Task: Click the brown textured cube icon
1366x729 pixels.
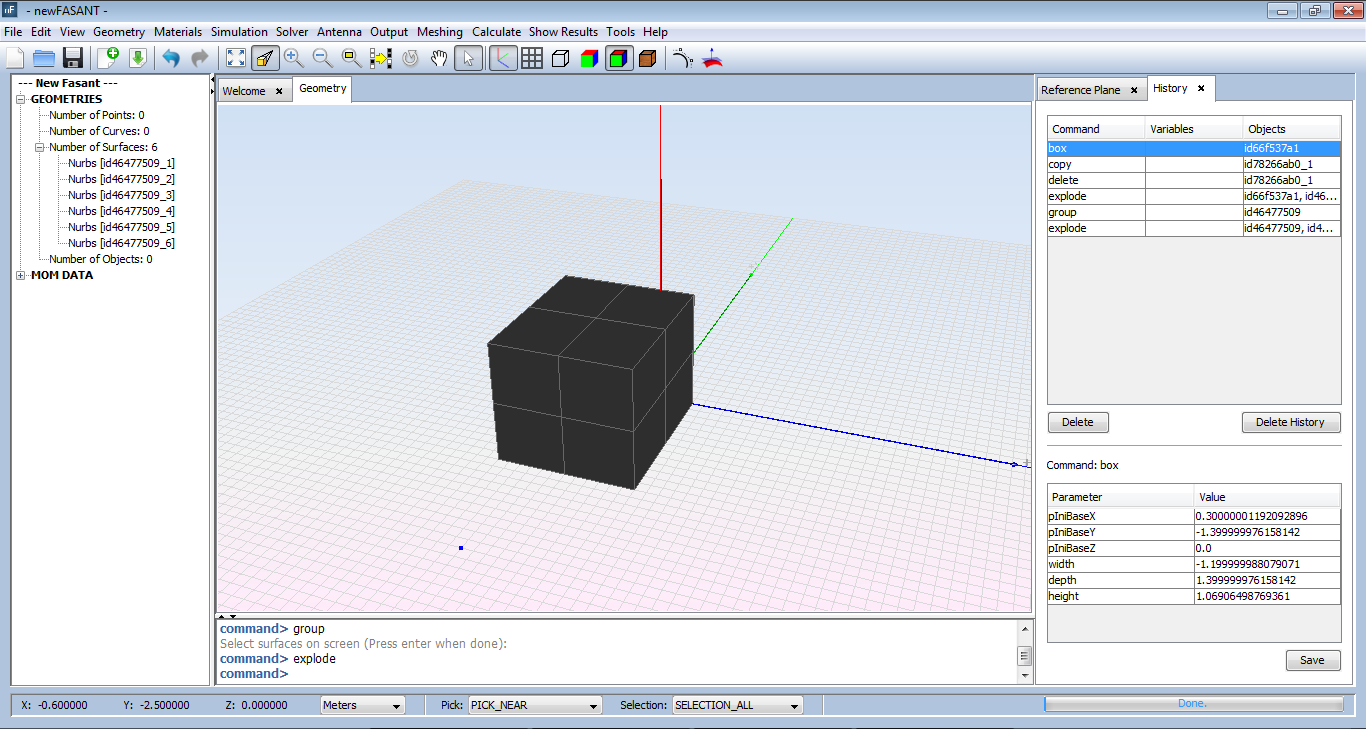Action: click(x=647, y=58)
